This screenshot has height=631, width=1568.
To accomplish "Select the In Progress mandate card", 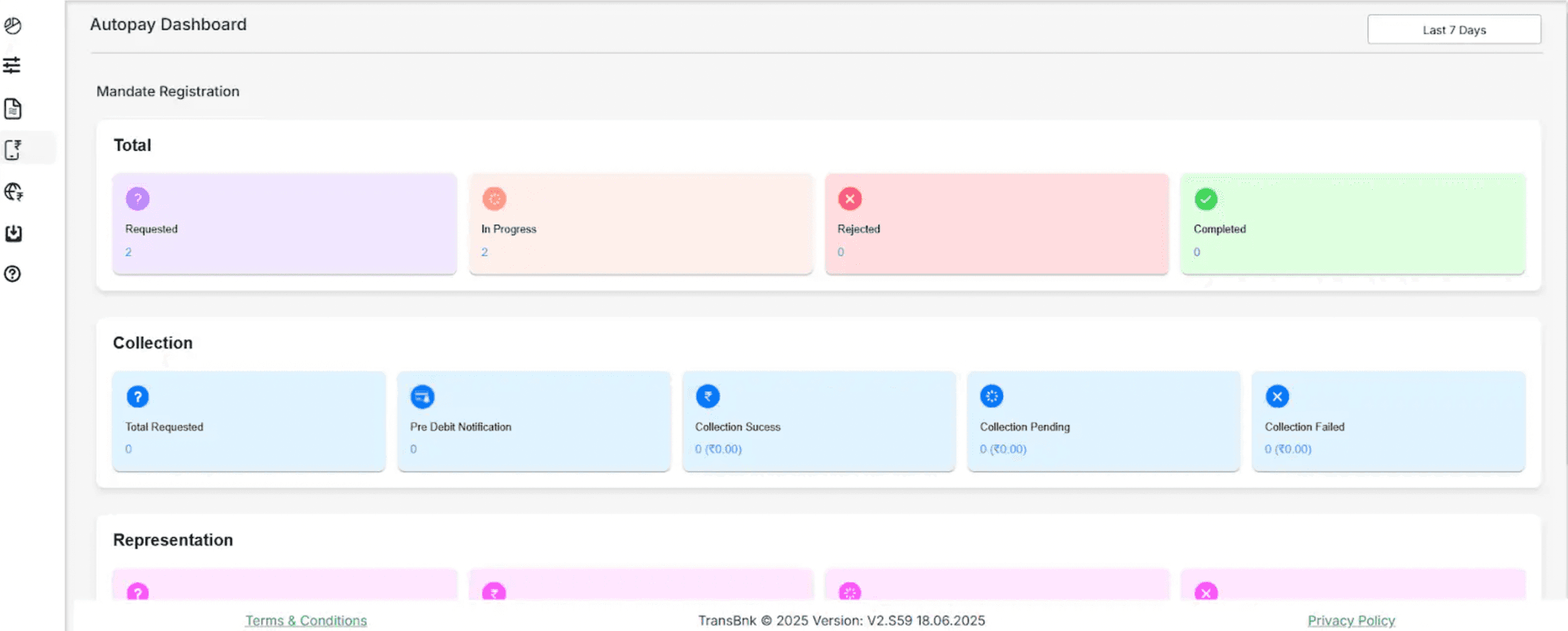I will coord(640,224).
